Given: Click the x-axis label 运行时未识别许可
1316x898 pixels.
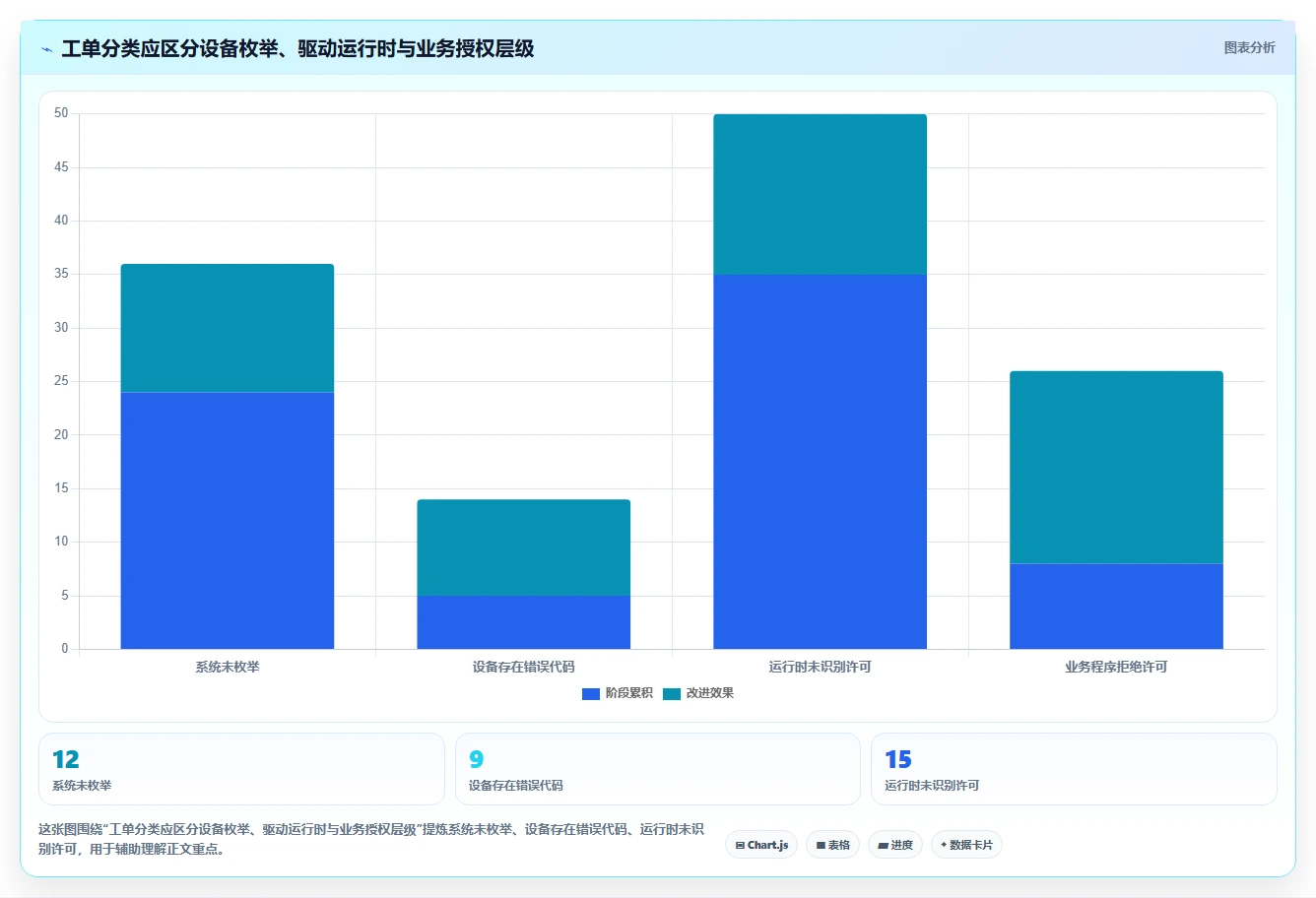Looking at the screenshot, I should click(x=821, y=667).
